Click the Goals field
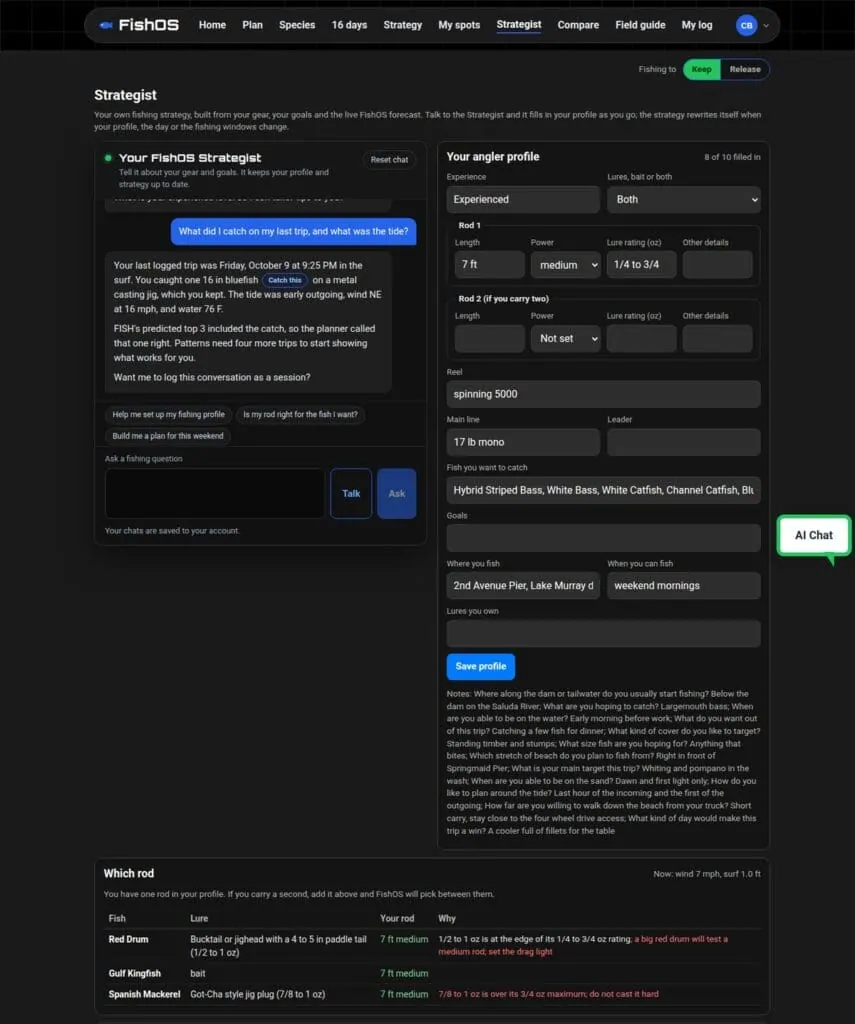Screen dimensions: 855x1024 pyautogui.click(x=604, y=538)
